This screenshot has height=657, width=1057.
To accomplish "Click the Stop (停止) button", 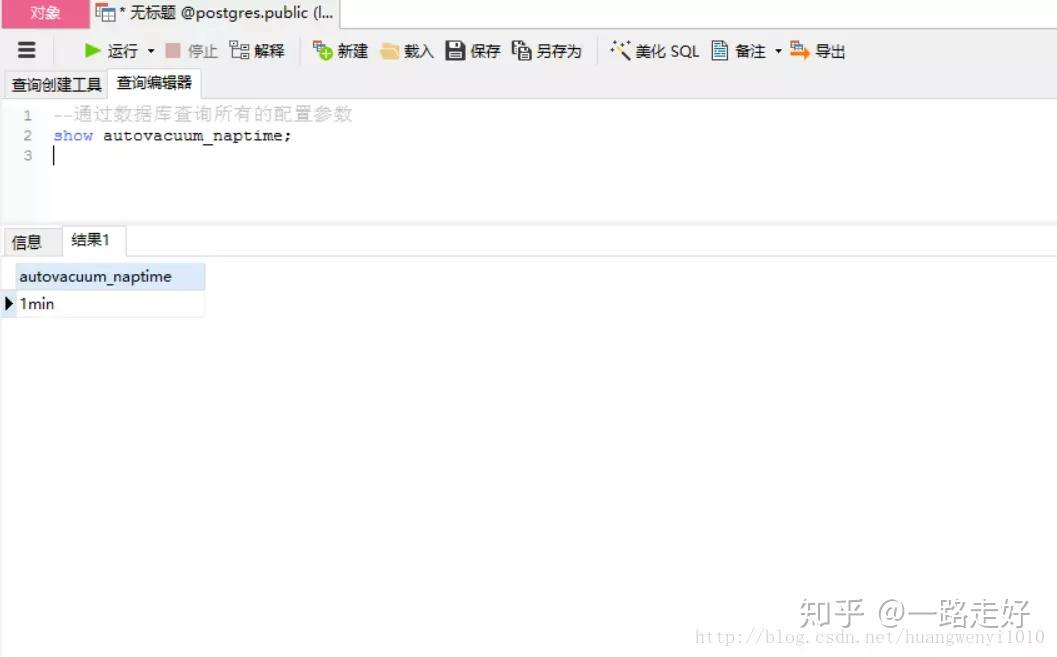I will [191, 51].
